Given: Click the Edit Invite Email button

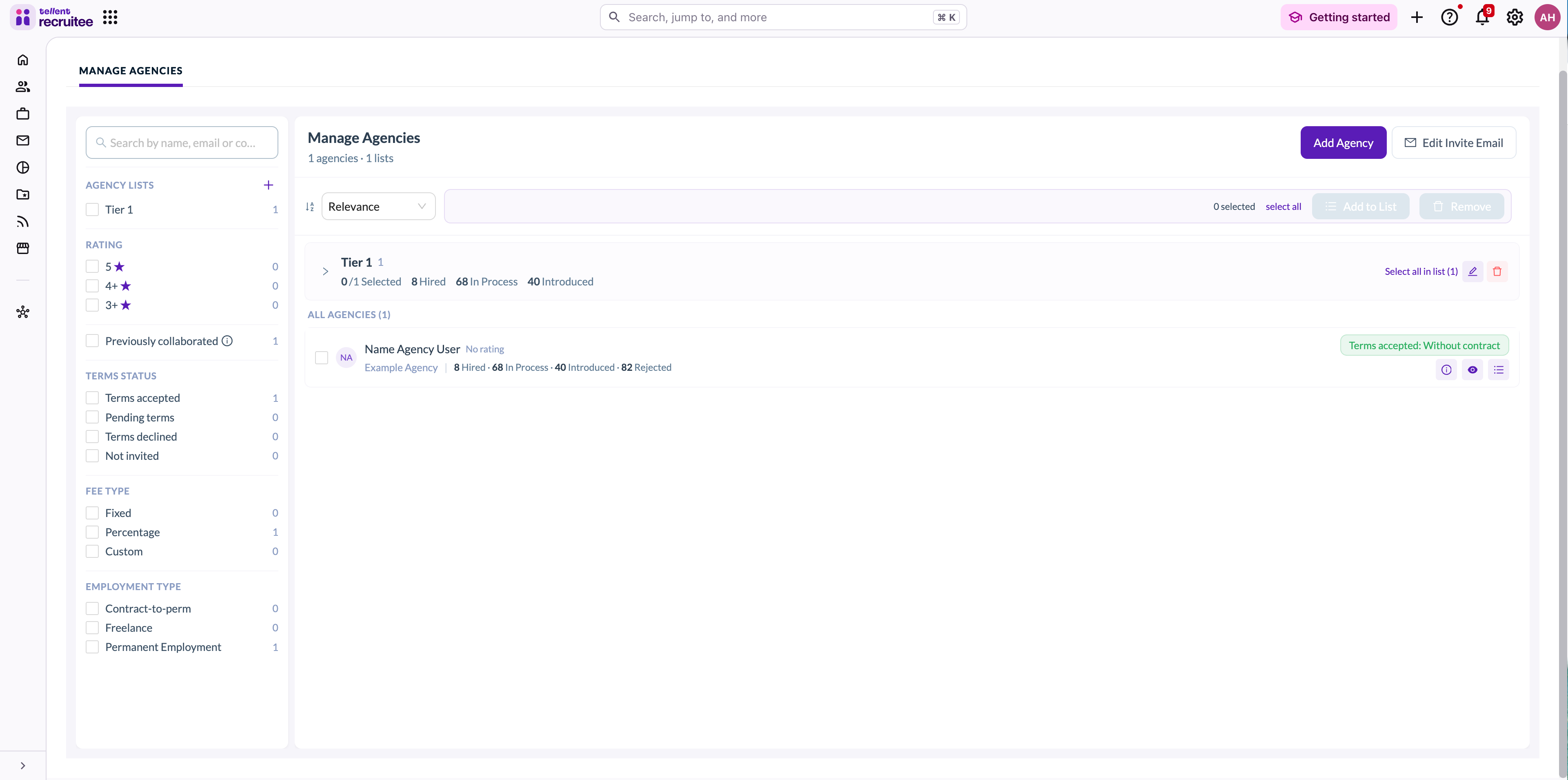Looking at the screenshot, I should tap(1454, 143).
